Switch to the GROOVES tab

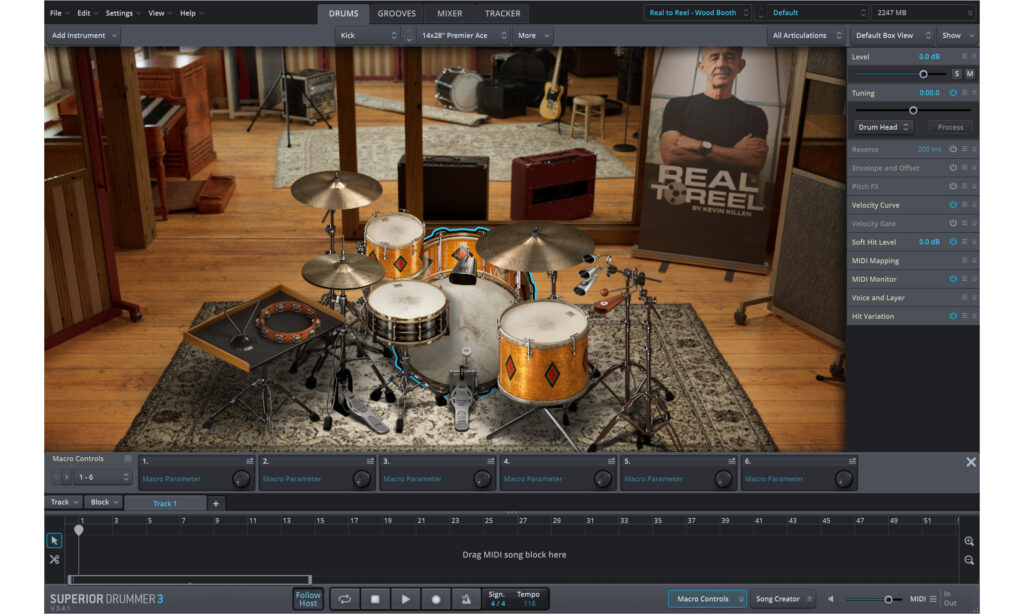tap(396, 13)
